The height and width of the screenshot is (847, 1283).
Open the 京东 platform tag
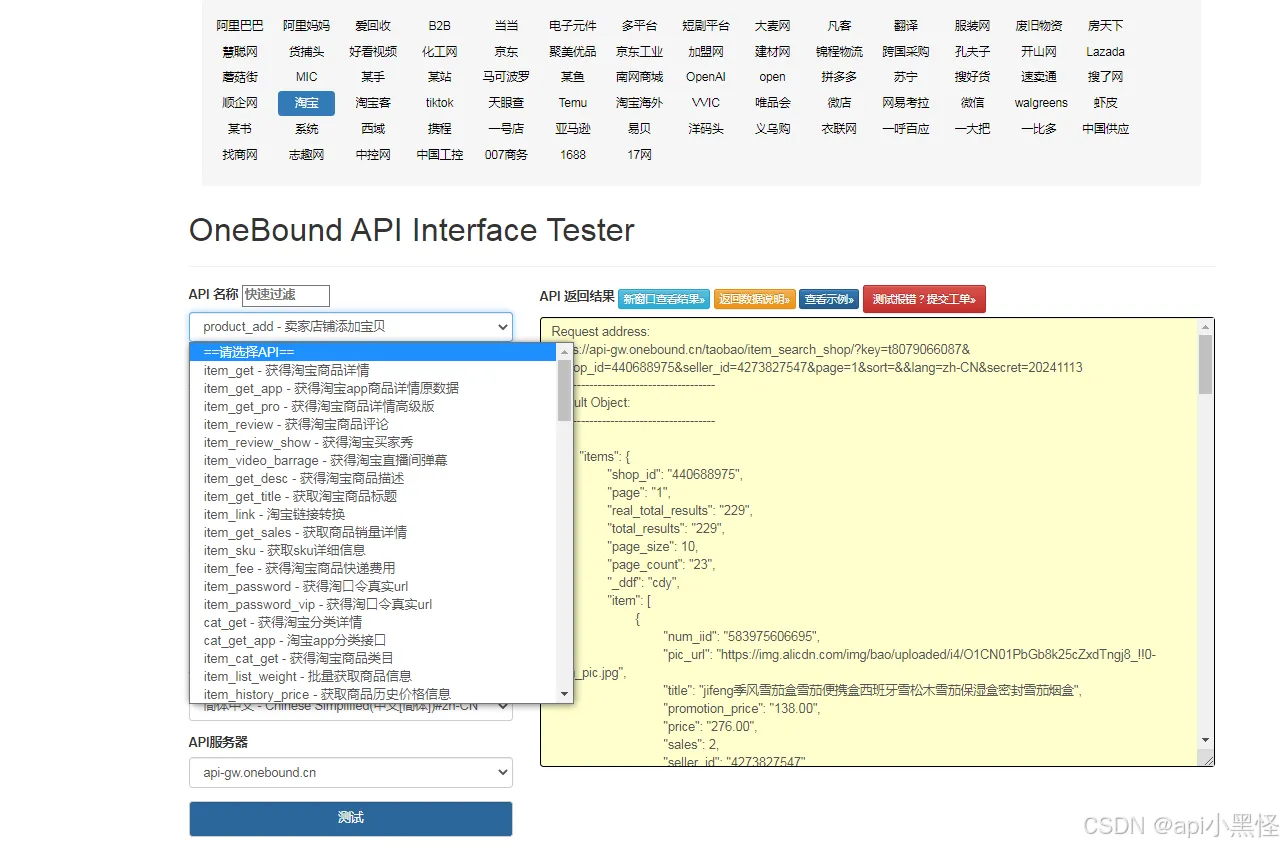click(x=506, y=51)
